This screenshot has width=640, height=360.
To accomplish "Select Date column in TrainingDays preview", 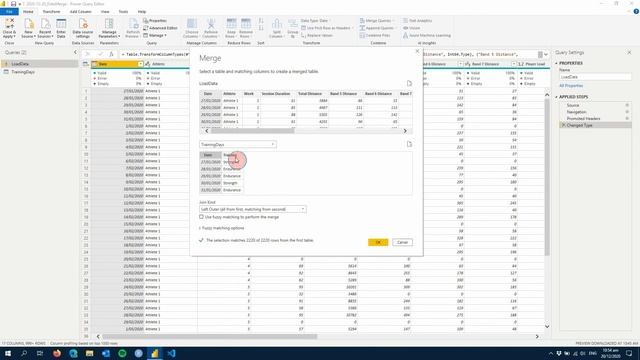I will [211, 155].
